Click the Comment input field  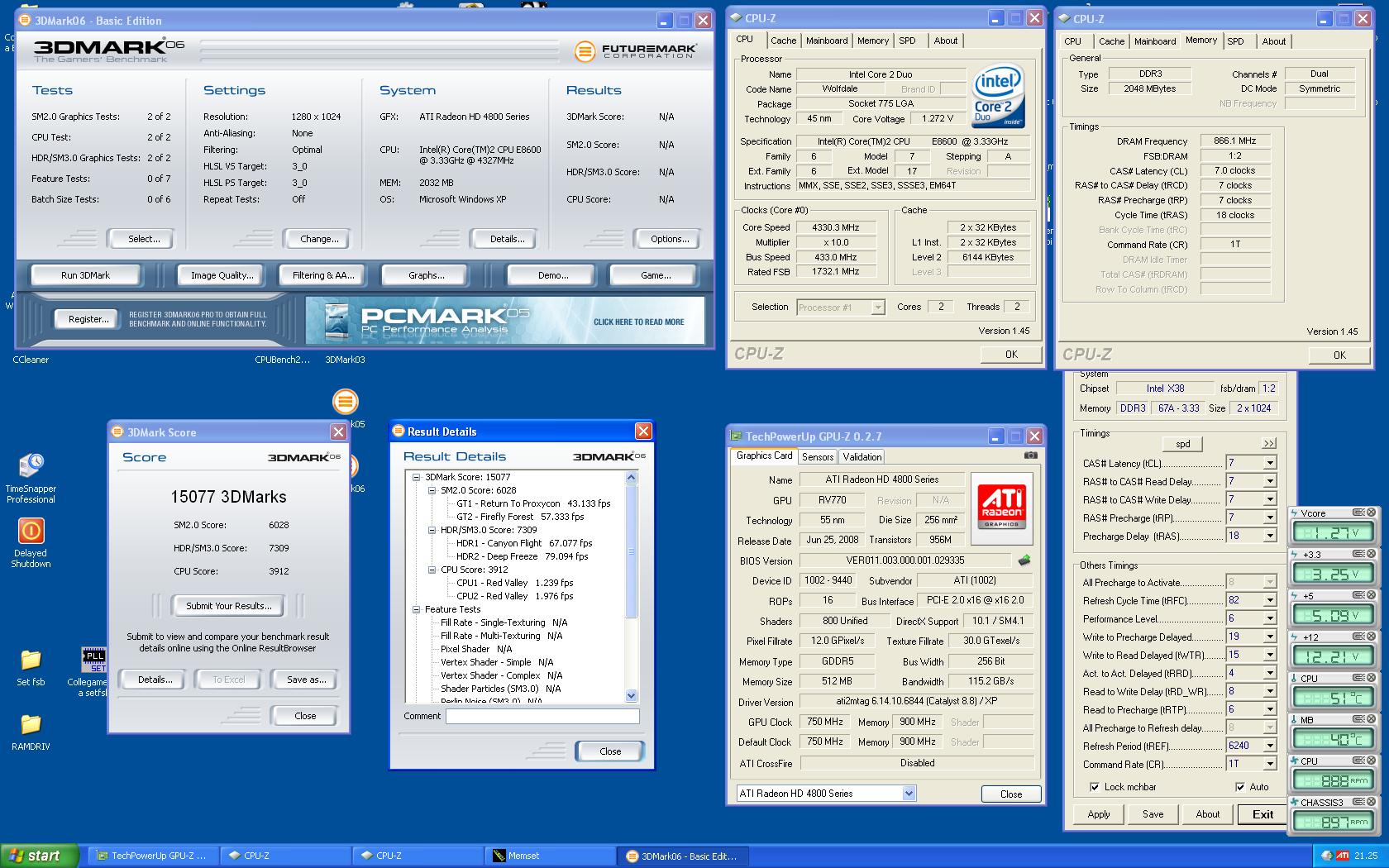coord(542,717)
